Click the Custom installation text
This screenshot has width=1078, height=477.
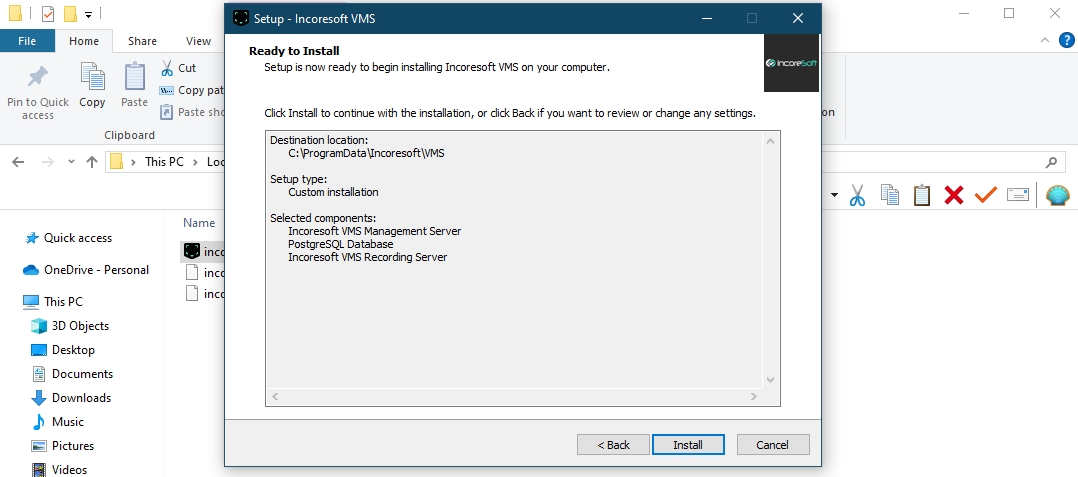tap(333, 192)
